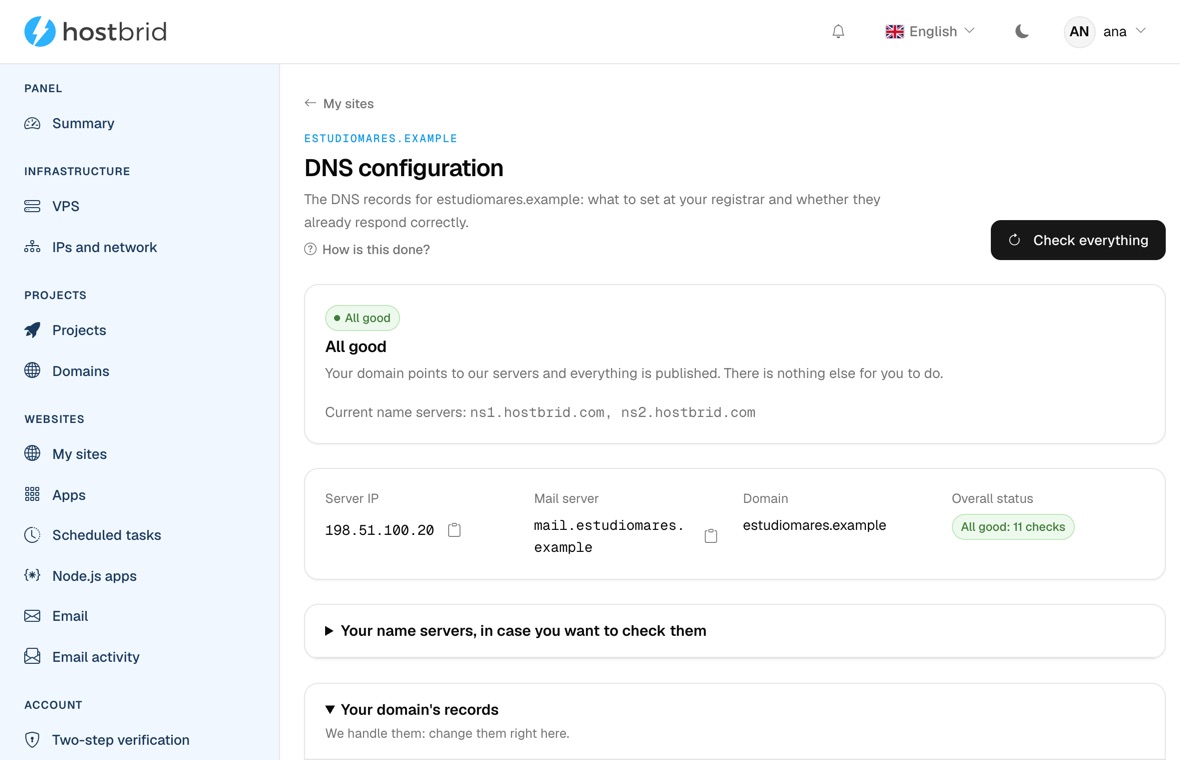This screenshot has width=1180, height=760.
Task: Click mail.estudiomares.example text
Action: pyautogui.click(x=609, y=536)
